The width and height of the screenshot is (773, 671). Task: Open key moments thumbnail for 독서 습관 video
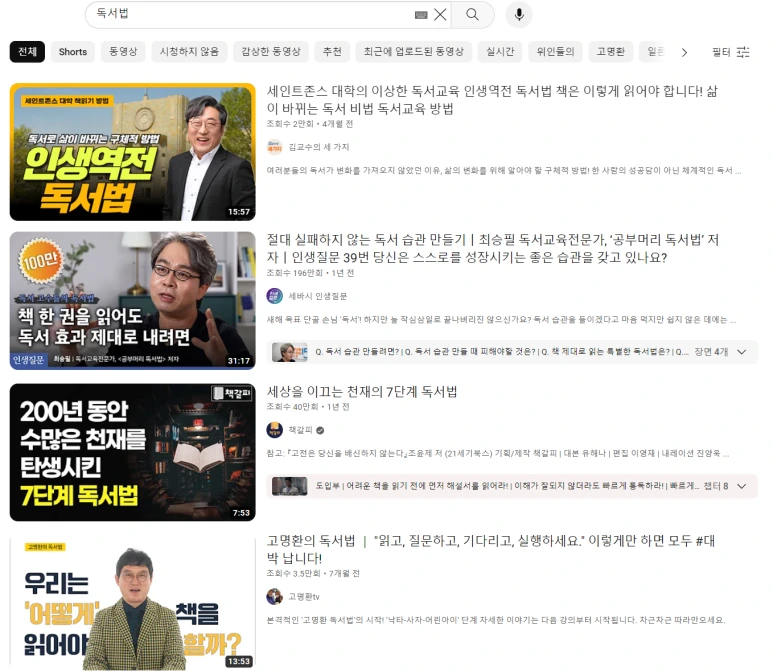click(x=290, y=352)
